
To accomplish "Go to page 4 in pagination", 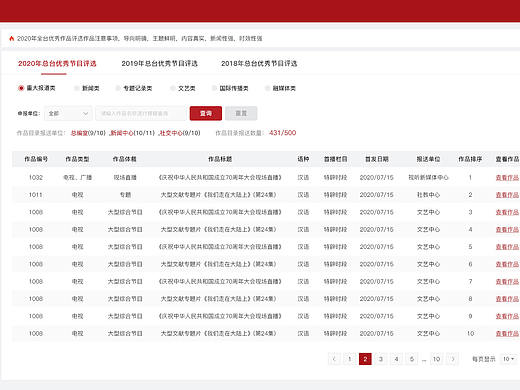I will [x=396, y=359].
